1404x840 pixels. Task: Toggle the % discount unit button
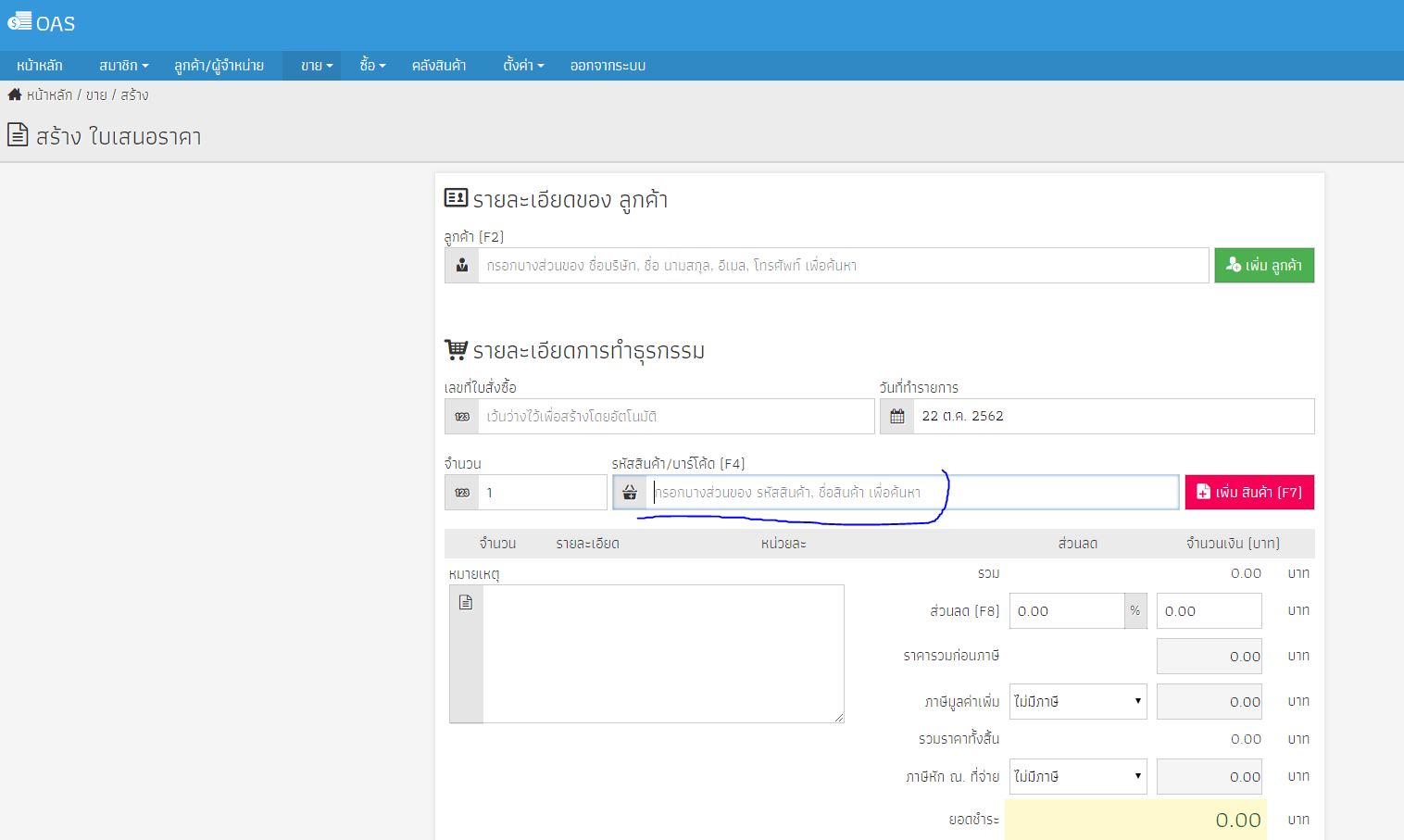pos(1134,611)
